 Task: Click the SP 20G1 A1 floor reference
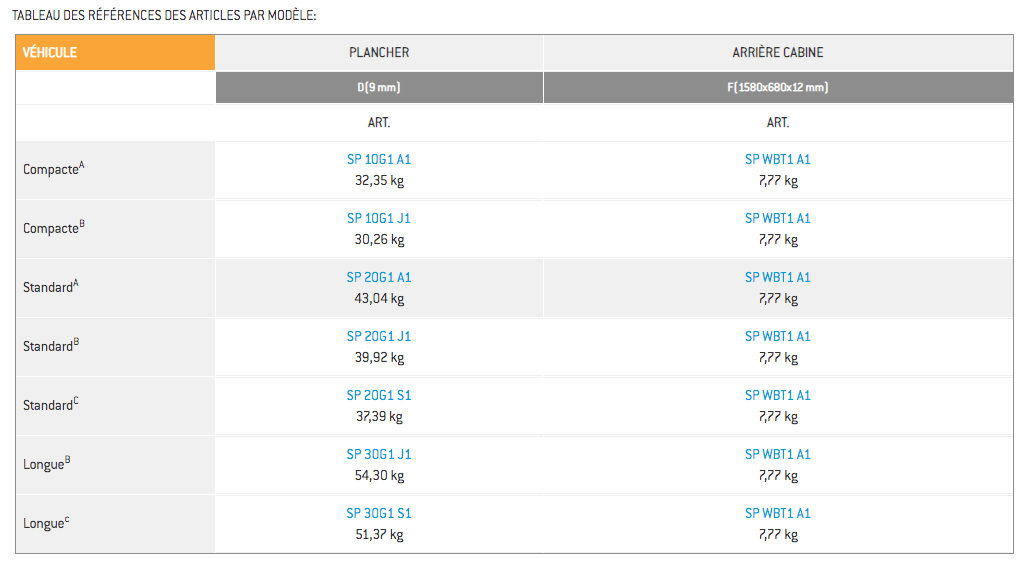[x=379, y=277]
